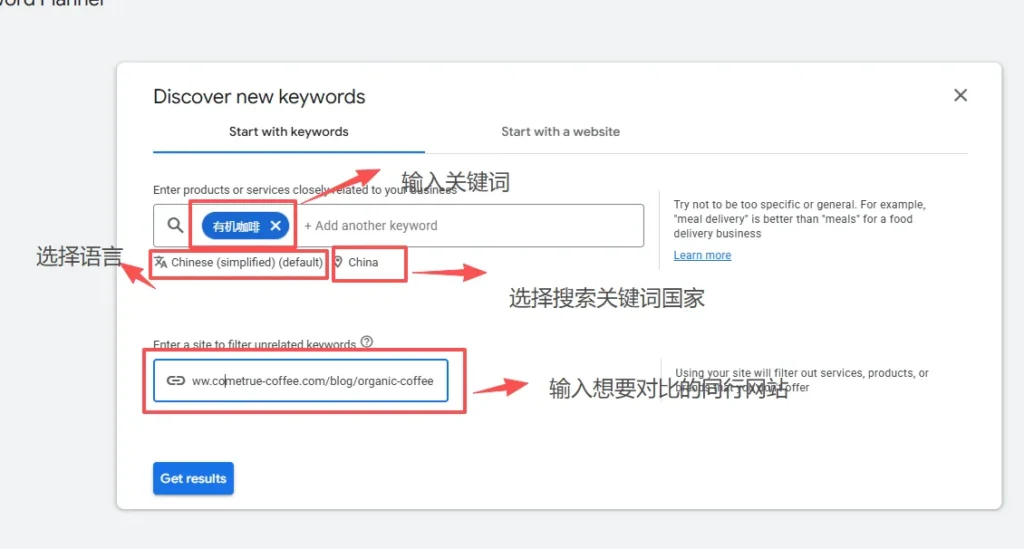Switch to the Start with keywords tab
Screen dimensions: 1024x549
click(288, 132)
